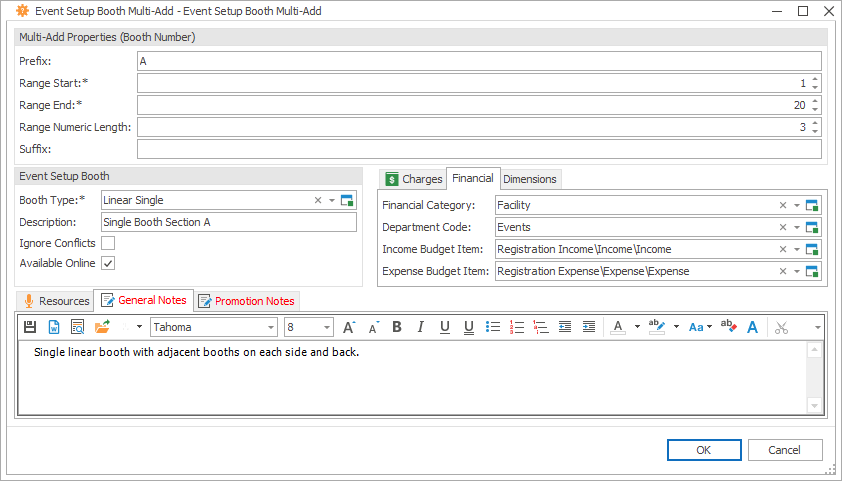The width and height of the screenshot is (842, 481).
Task: Click into the empty Suffix field
Action: [479, 149]
